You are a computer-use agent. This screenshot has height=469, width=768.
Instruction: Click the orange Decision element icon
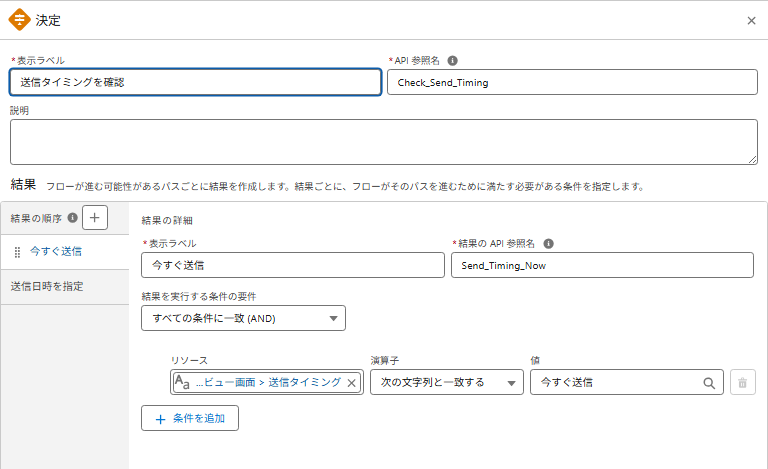pos(20,20)
